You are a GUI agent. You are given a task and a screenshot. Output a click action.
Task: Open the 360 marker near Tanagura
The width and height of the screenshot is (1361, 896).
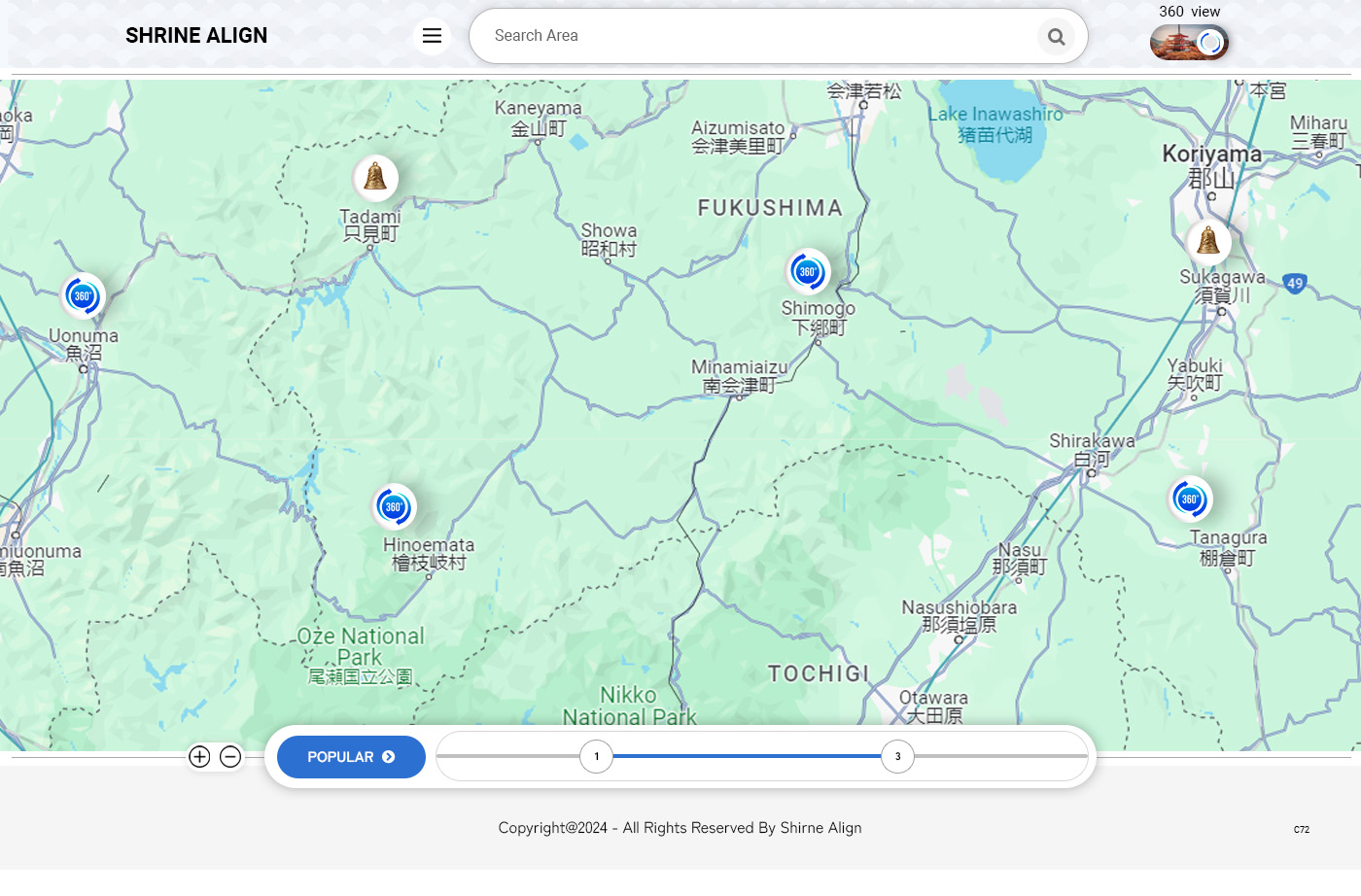click(1190, 500)
